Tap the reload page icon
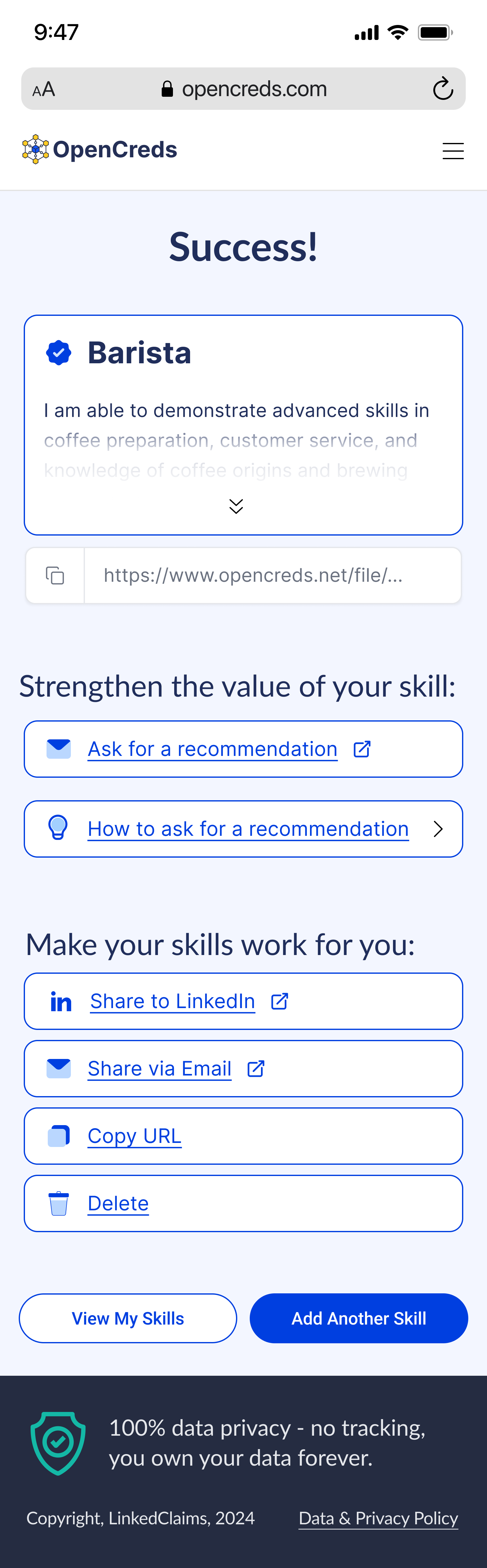Screen dimensions: 487x1568 click(443, 89)
